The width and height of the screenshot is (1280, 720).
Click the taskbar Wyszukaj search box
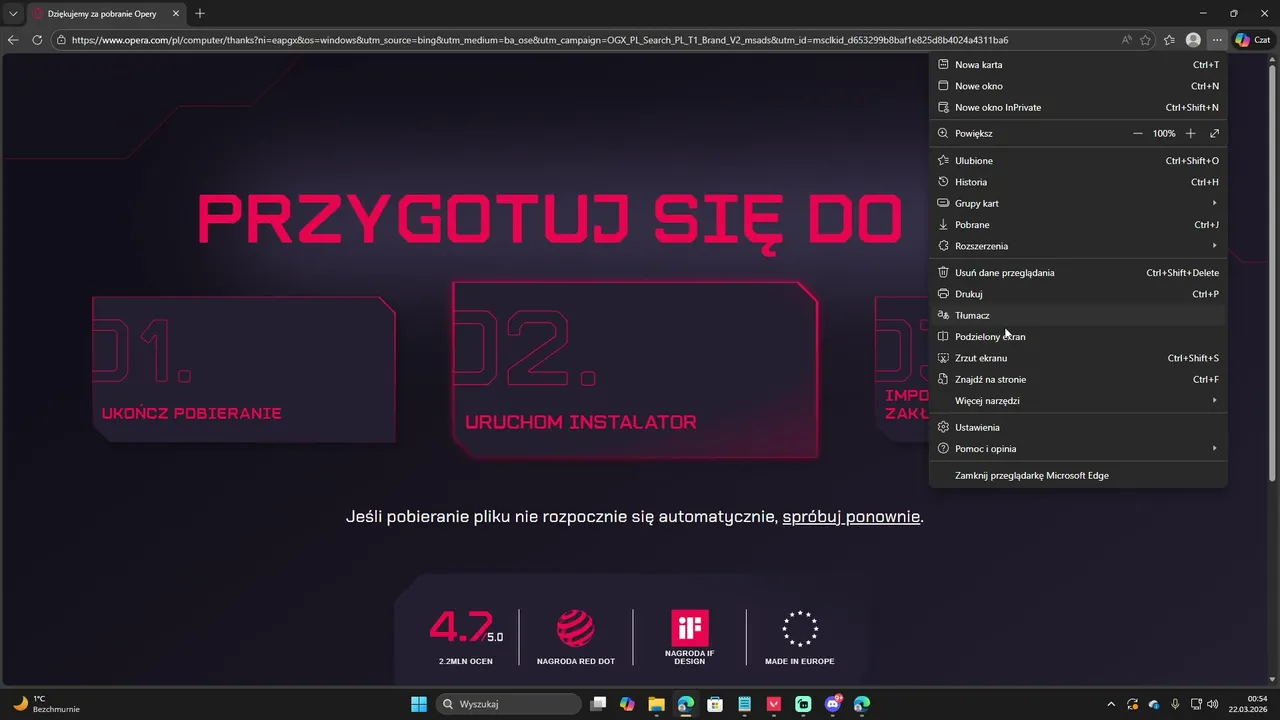507,704
